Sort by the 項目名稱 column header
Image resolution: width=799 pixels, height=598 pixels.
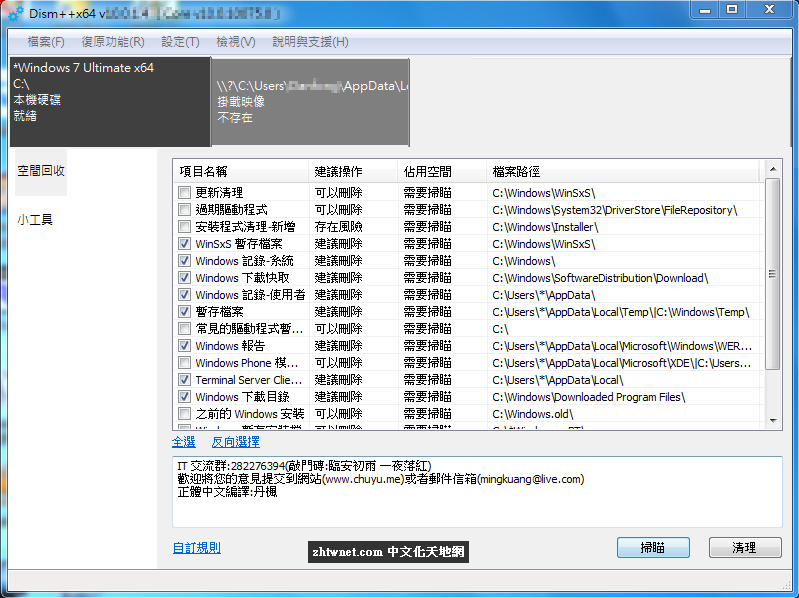(241, 172)
